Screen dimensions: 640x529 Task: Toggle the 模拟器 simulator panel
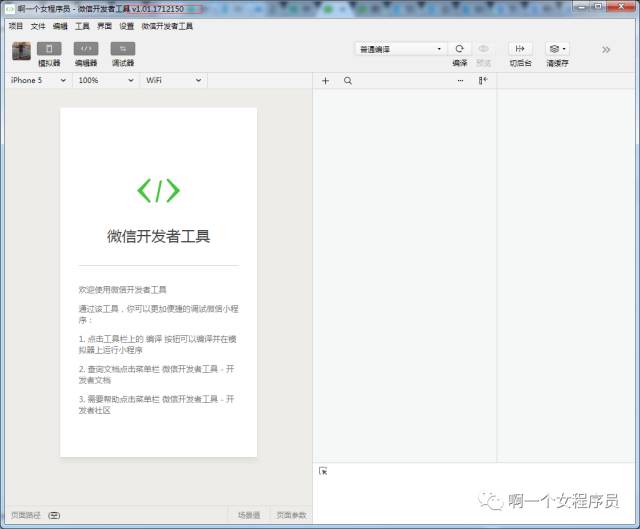(49, 49)
